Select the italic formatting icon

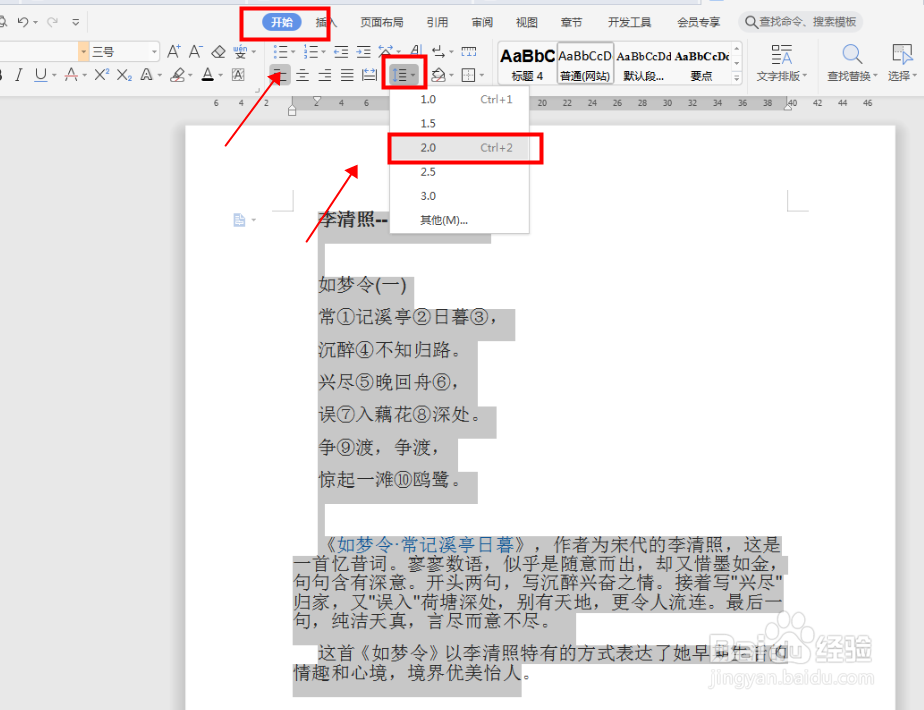(19, 75)
